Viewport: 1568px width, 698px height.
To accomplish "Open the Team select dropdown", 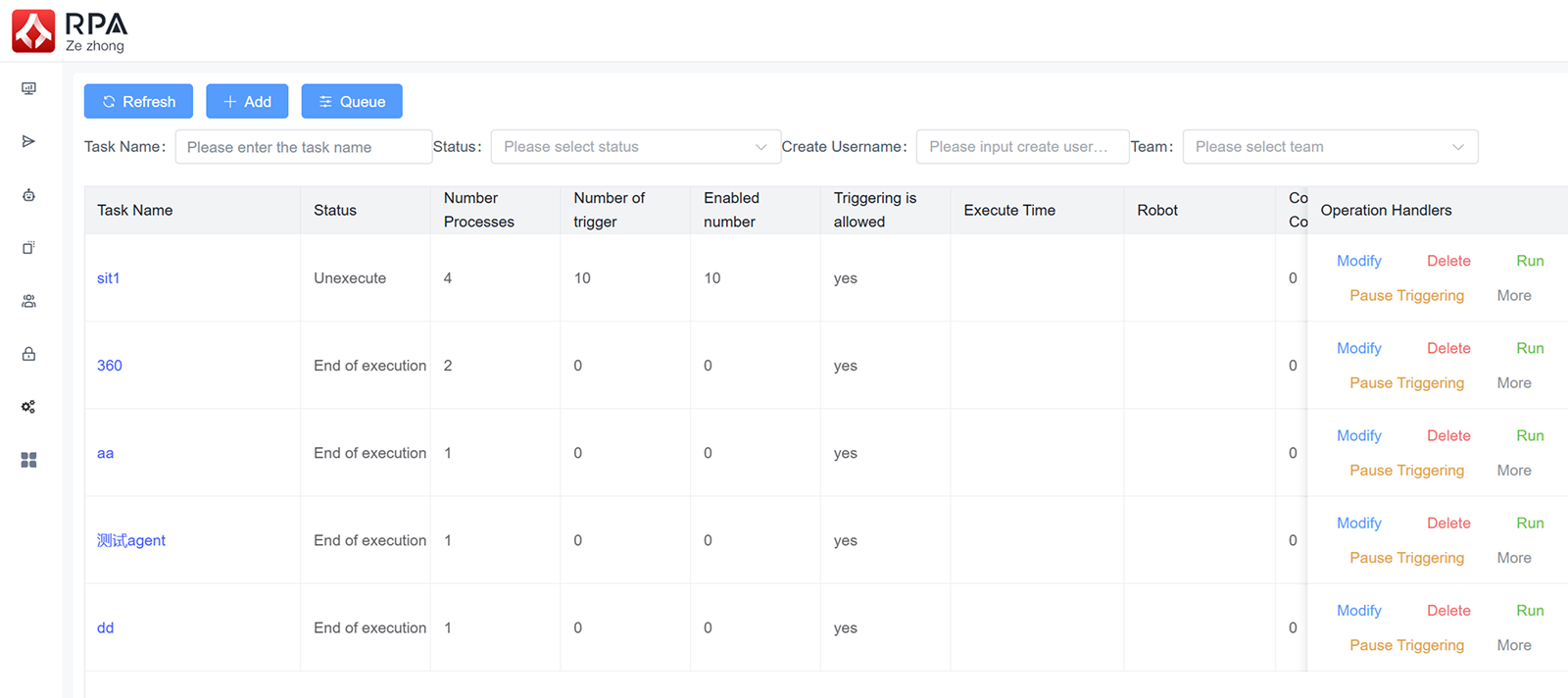I will (1330, 147).
